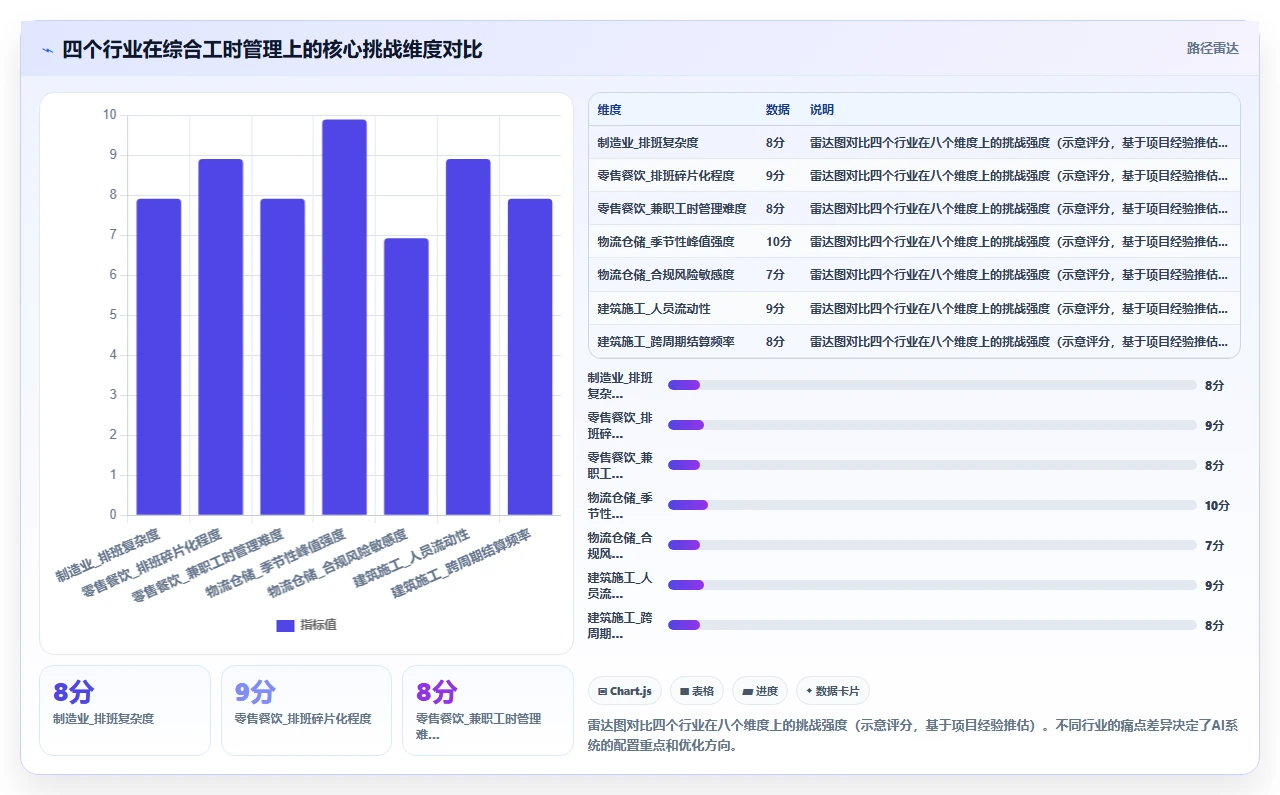Click the 零售餐饮_兼职 progress bar

coord(932,465)
